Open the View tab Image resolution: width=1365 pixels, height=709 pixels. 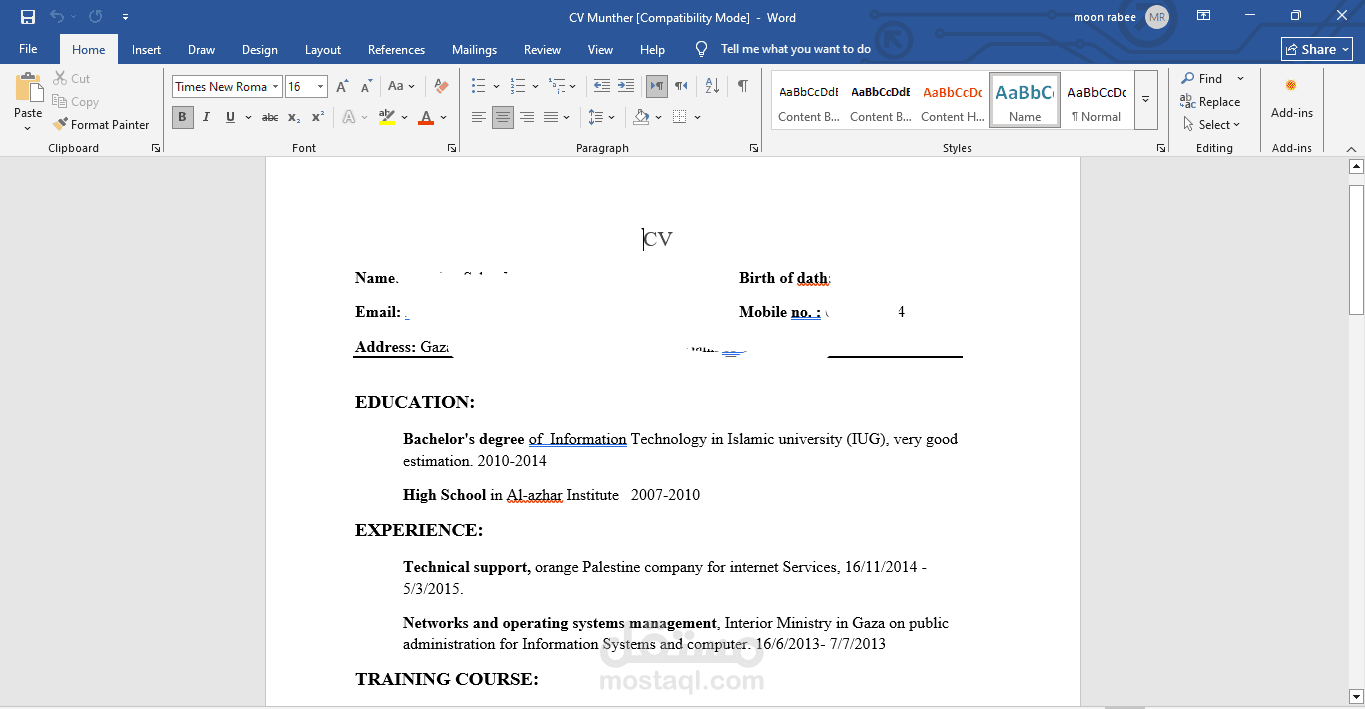tap(601, 49)
